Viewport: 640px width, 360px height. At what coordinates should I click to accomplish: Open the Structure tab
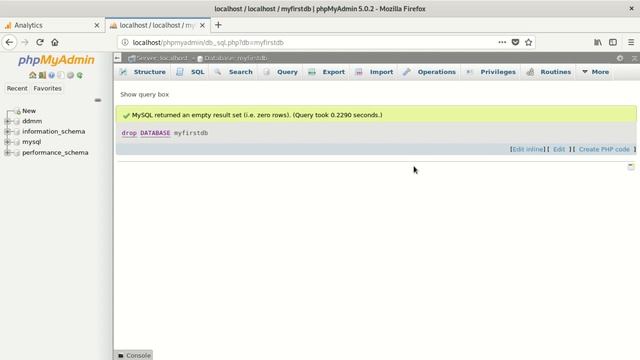142,72
